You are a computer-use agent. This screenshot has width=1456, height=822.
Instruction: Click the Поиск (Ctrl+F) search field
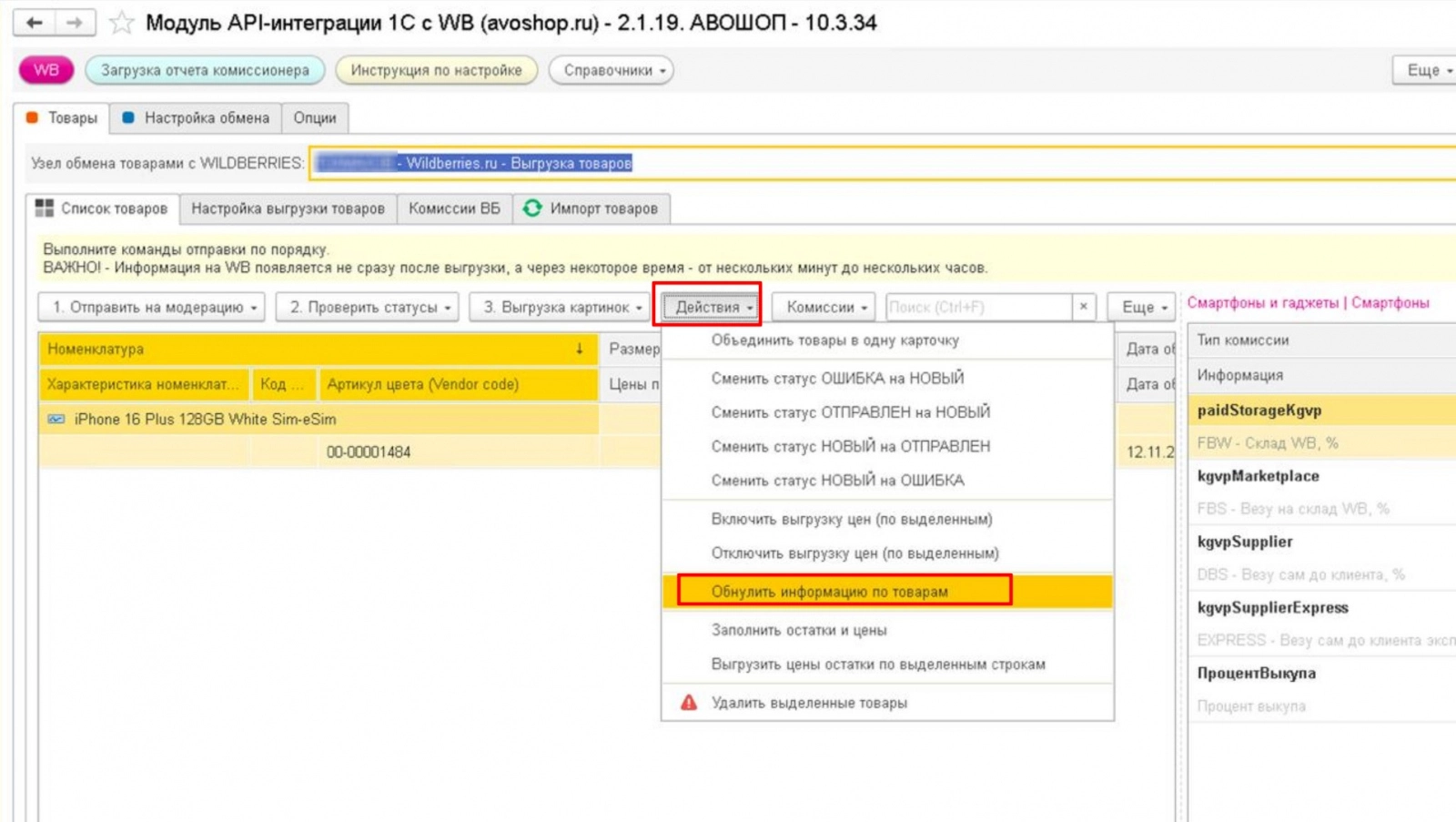pyautogui.click(x=979, y=307)
